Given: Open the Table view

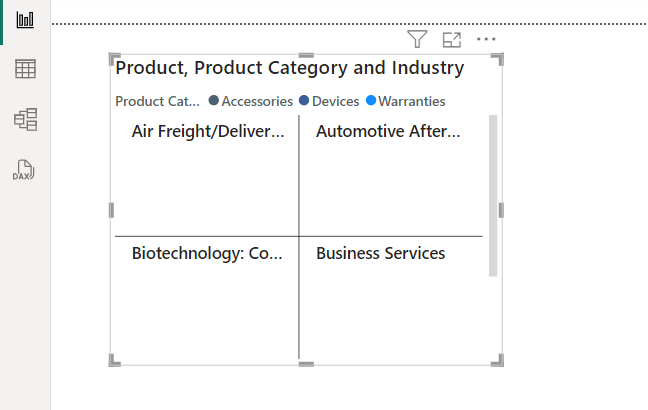Looking at the screenshot, I should click(x=25, y=69).
